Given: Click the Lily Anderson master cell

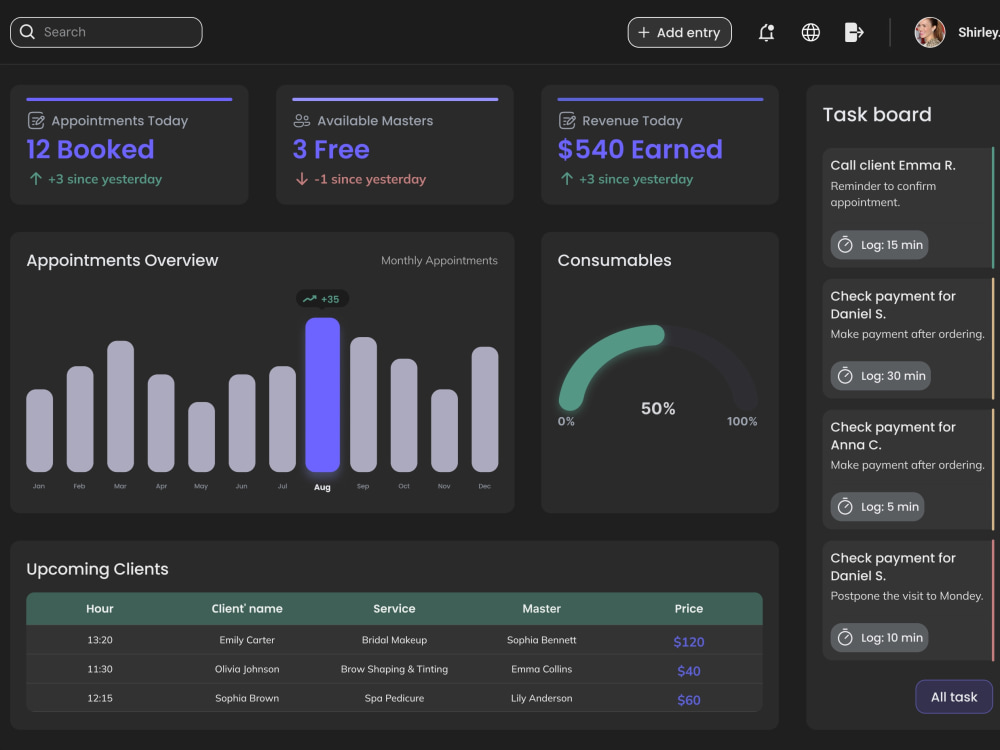Looking at the screenshot, I should 541,698.
